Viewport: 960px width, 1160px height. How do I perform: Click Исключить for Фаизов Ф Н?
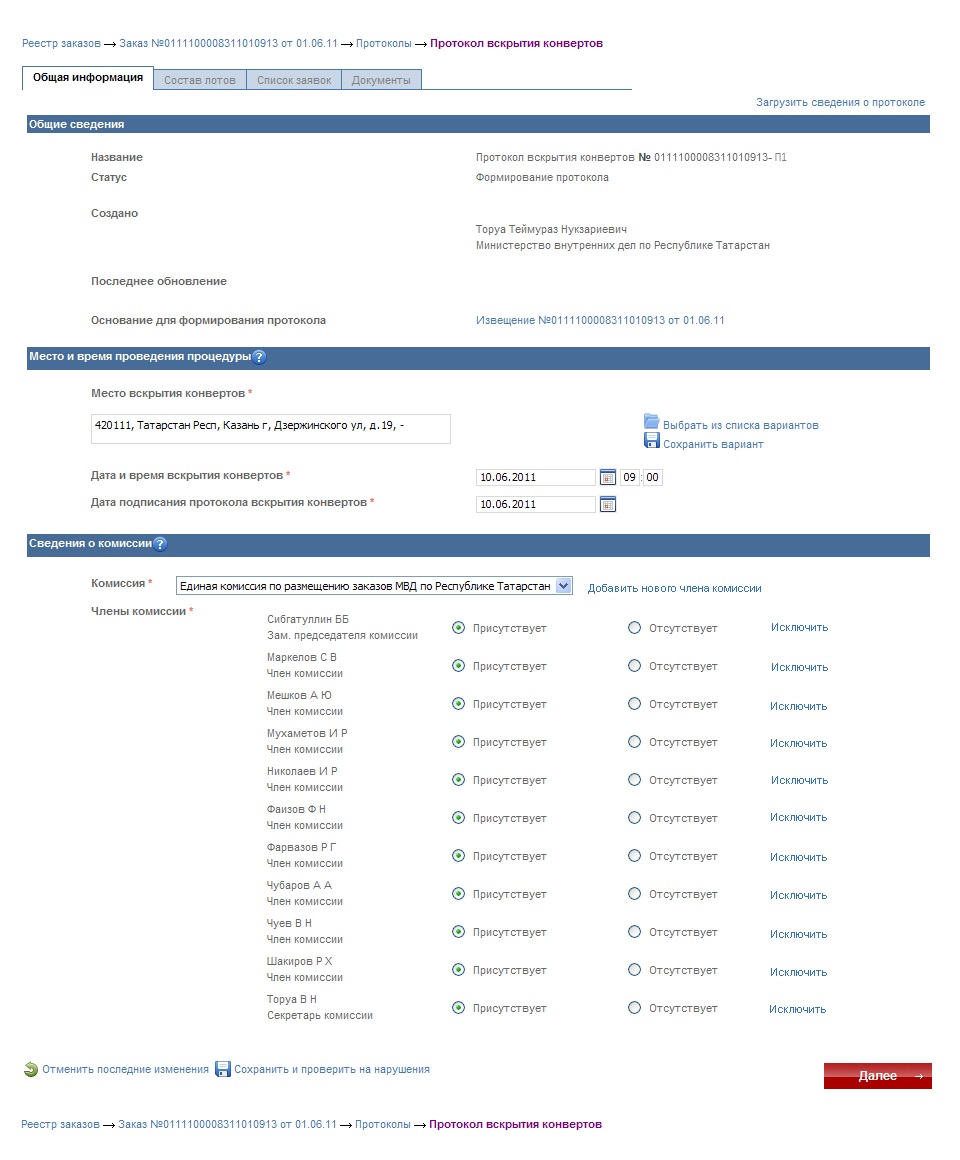(799, 817)
